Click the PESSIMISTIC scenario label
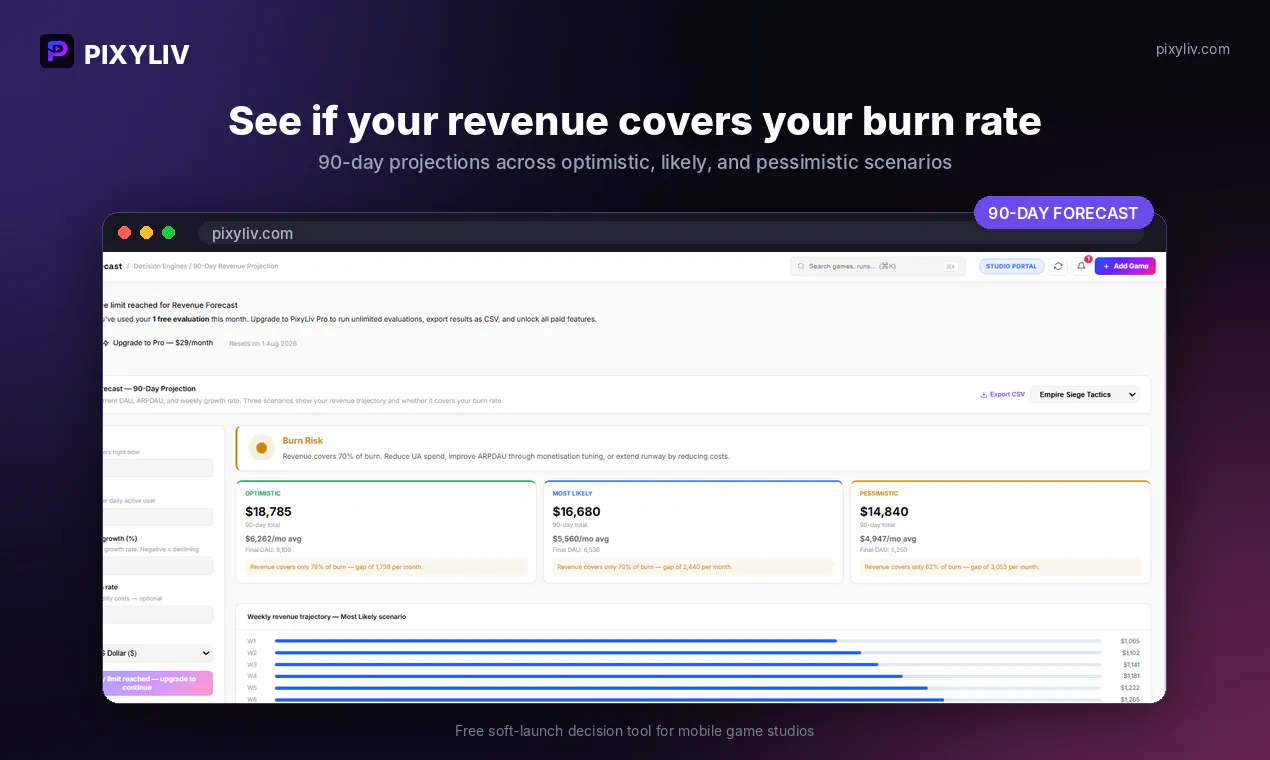Screen dimensions: 1270x760 (x=879, y=493)
